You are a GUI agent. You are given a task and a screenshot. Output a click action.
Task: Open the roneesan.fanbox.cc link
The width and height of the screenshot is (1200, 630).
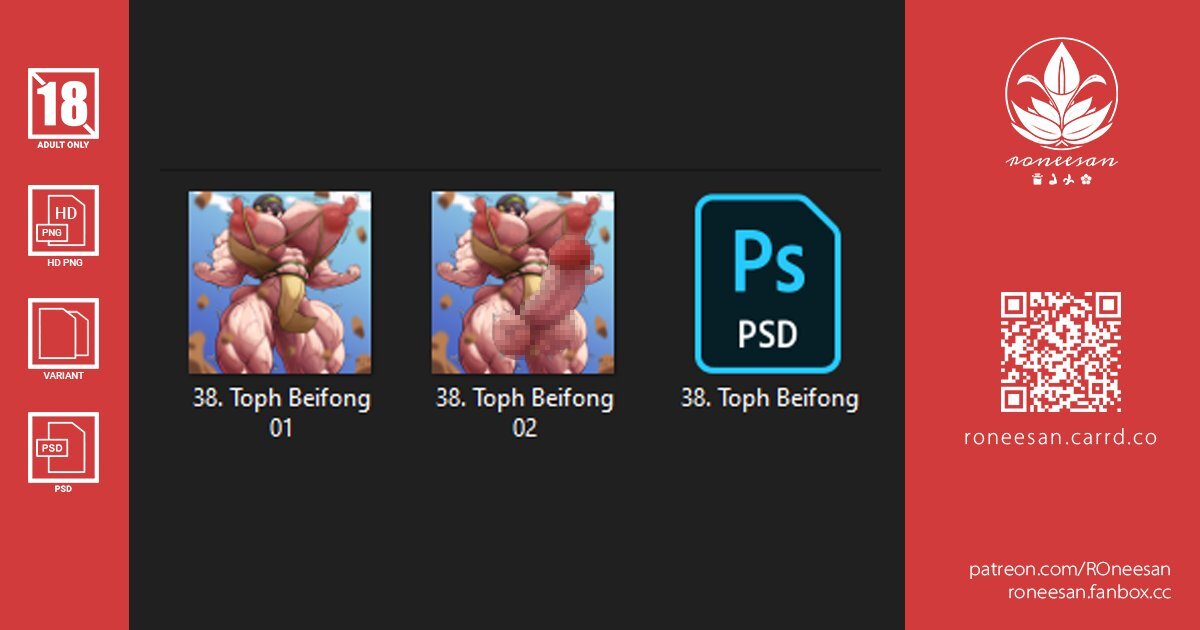coord(1089,591)
